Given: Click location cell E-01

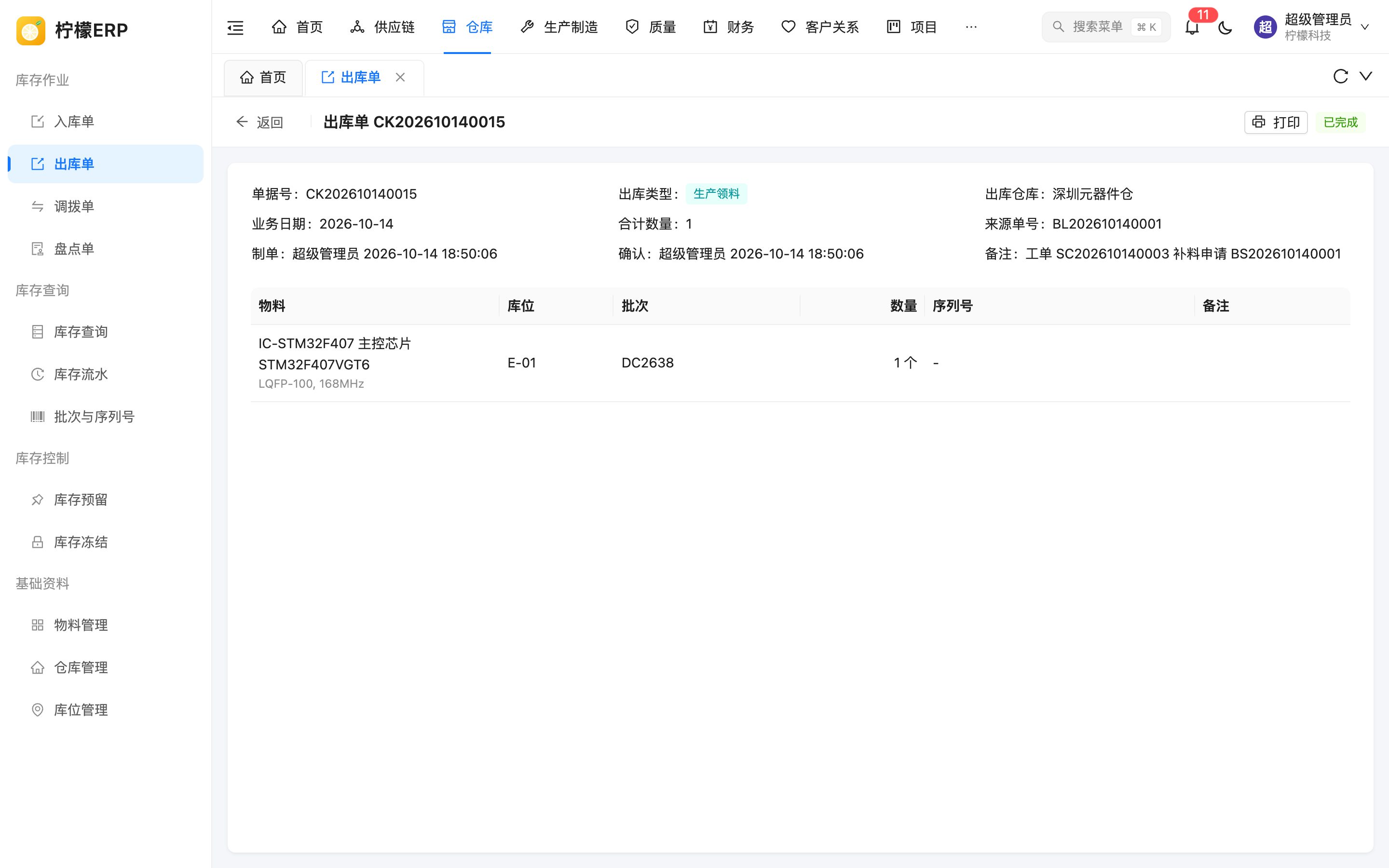Looking at the screenshot, I should 522,363.
